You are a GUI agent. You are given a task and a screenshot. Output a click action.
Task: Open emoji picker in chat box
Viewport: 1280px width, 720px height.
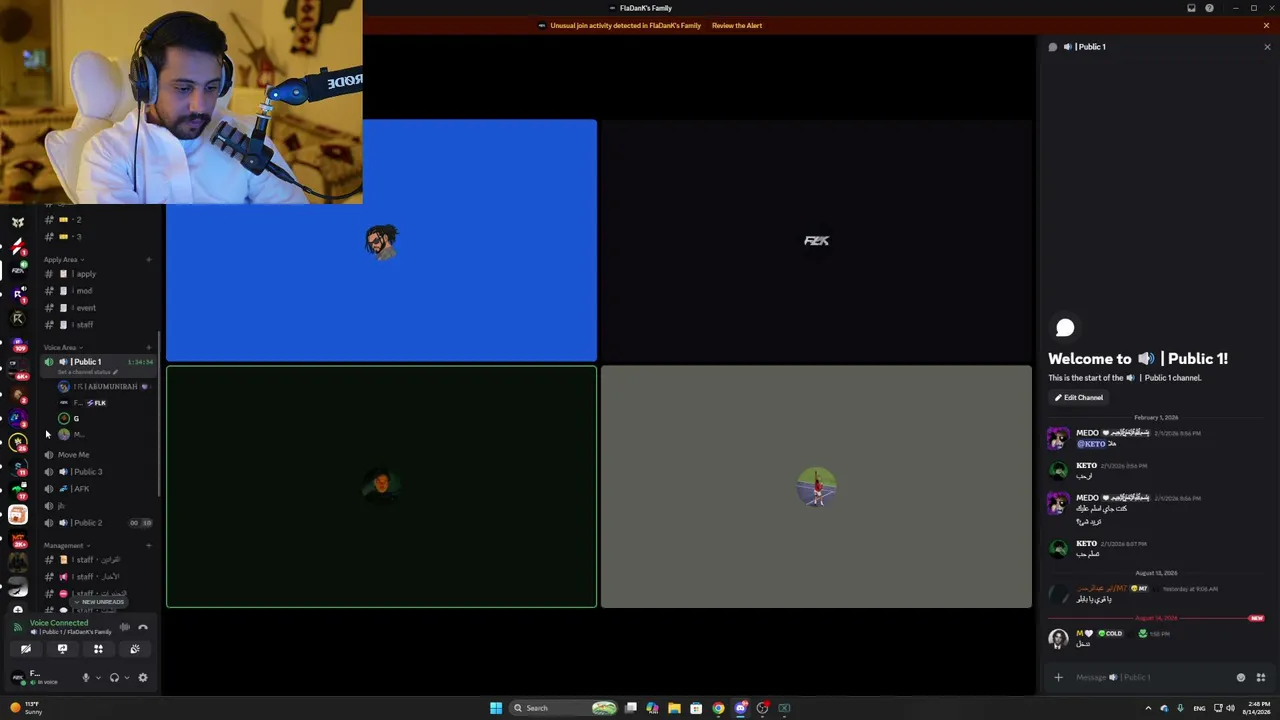click(x=1241, y=677)
